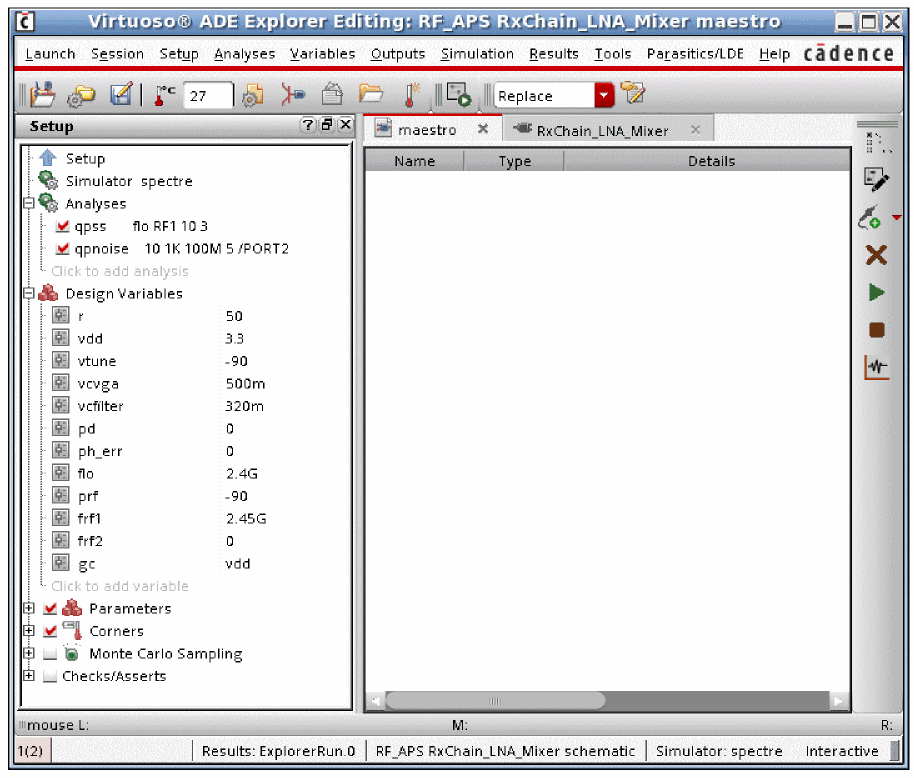The image size is (914, 778).
Task: Click 'Click to add analysis' link
Action: tap(120, 271)
